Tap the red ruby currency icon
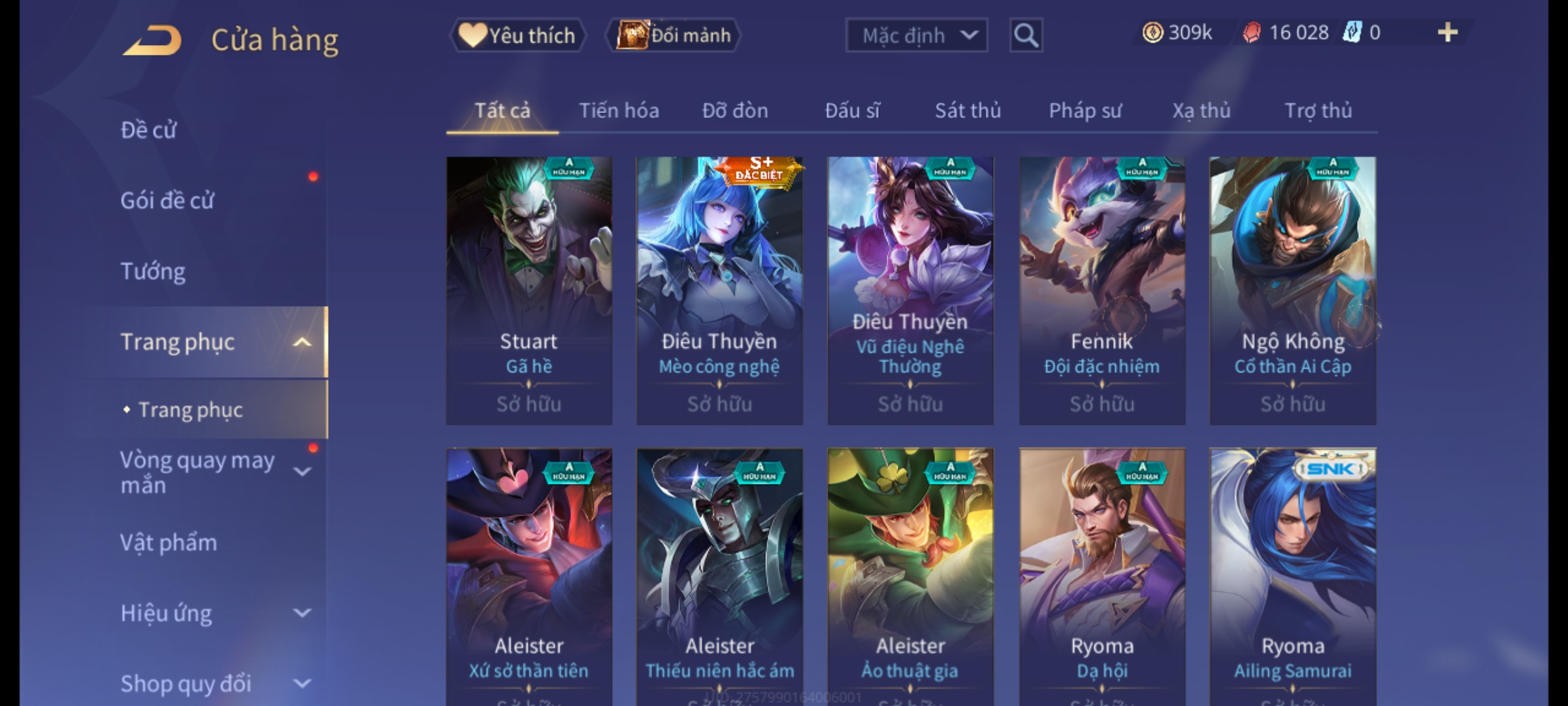 point(1251,33)
